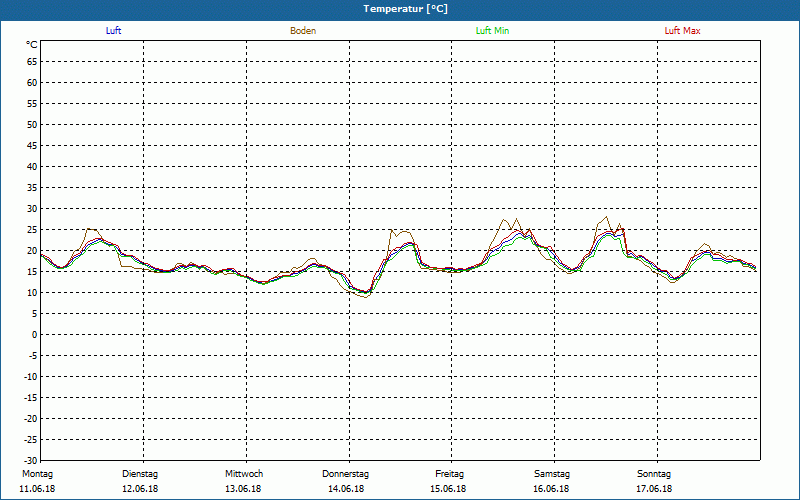This screenshot has height=500, width=800.
Task: Click the 'Sonntag' day label
Action: (x=654, y=474)
